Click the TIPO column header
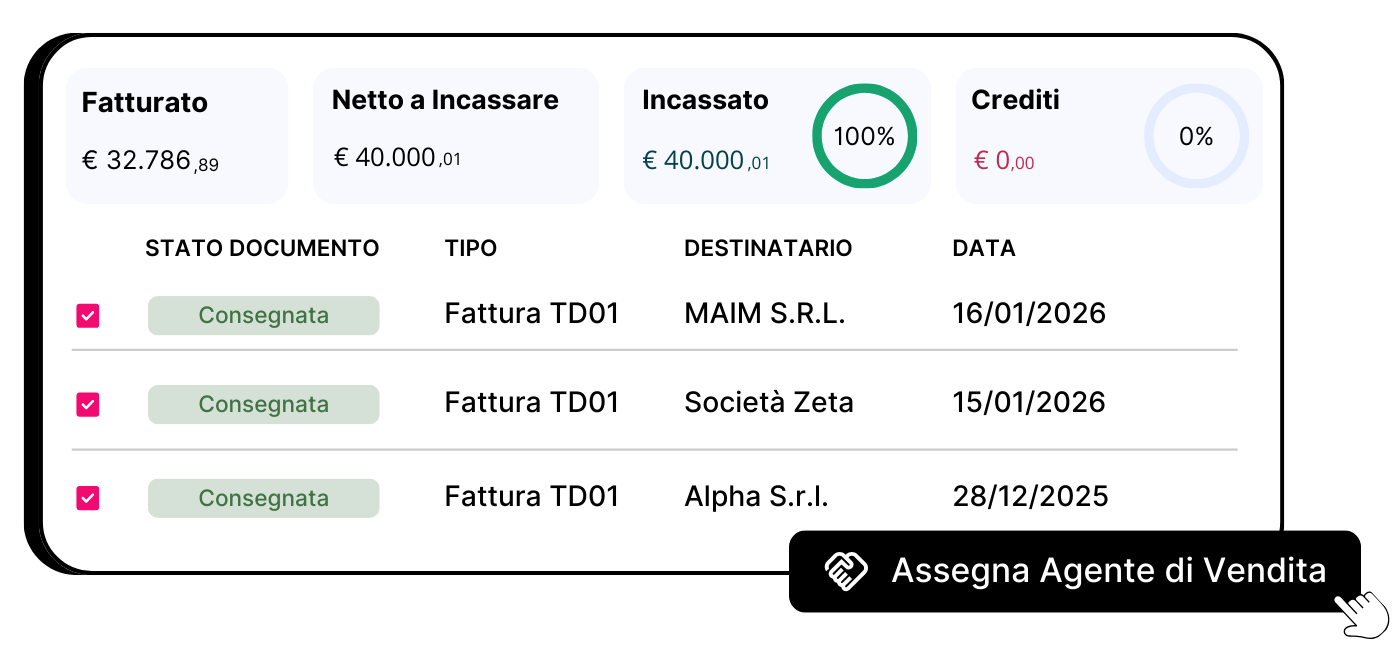Image resolution: width=1398 pixels, height=665 pixels. click(470, 247)
